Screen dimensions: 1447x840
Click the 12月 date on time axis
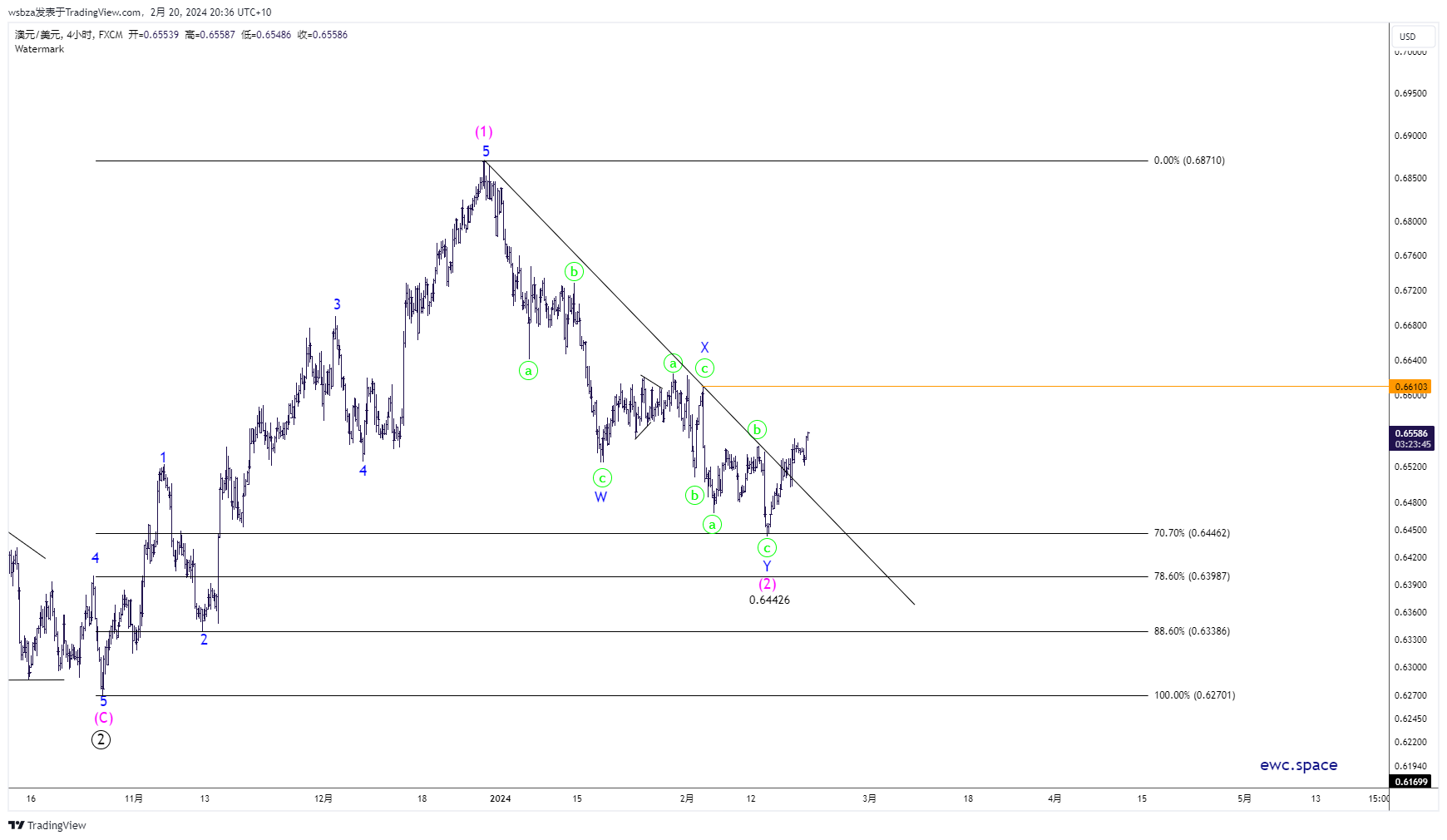click(x=323, y=798)
